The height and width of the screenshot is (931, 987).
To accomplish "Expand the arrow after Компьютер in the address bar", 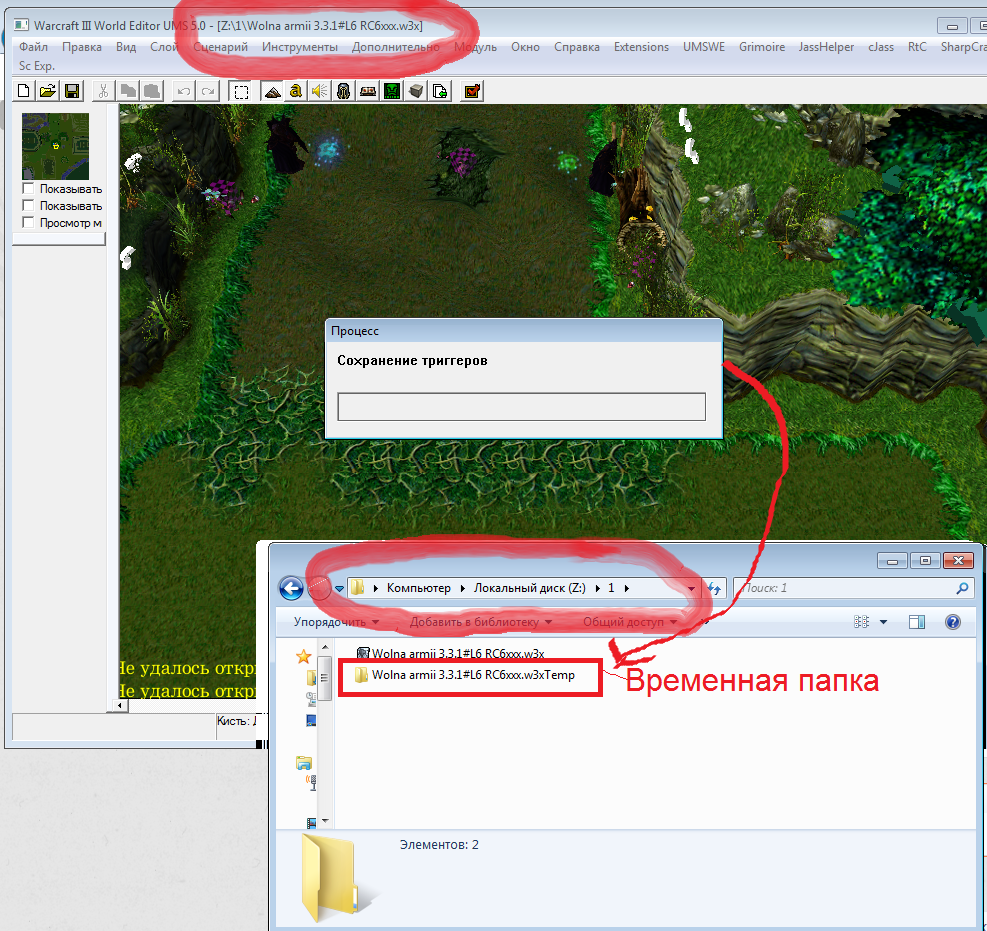I will [x=463, y=589].
